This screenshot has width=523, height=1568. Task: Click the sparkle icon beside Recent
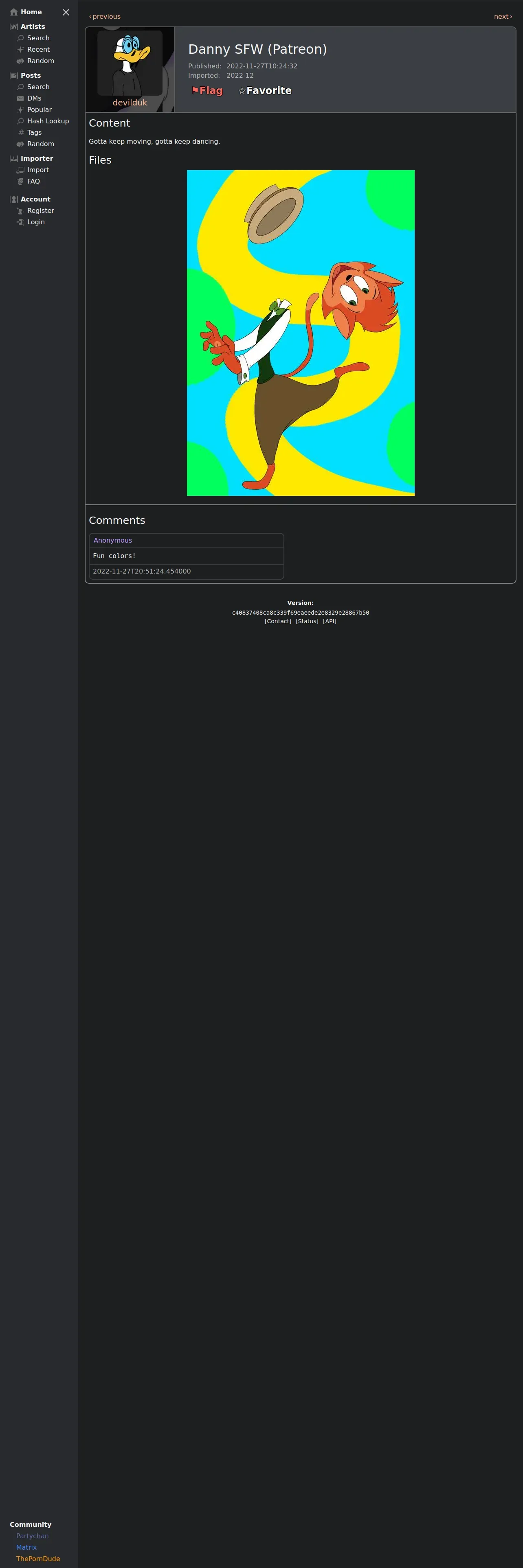(21, 50)
